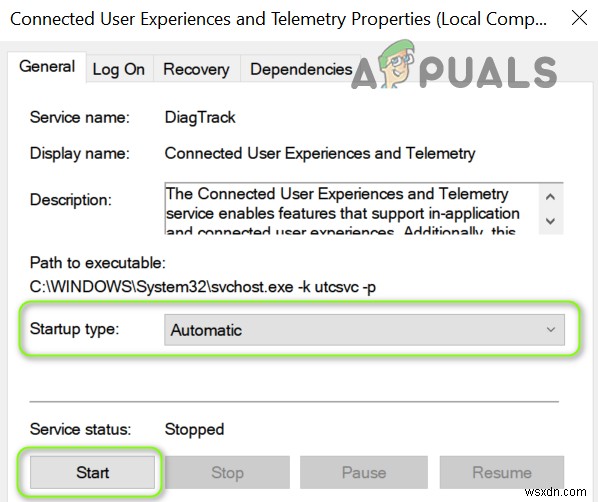
Task: Click the DiagTrack service name value
Action: (x=200, y=117)
